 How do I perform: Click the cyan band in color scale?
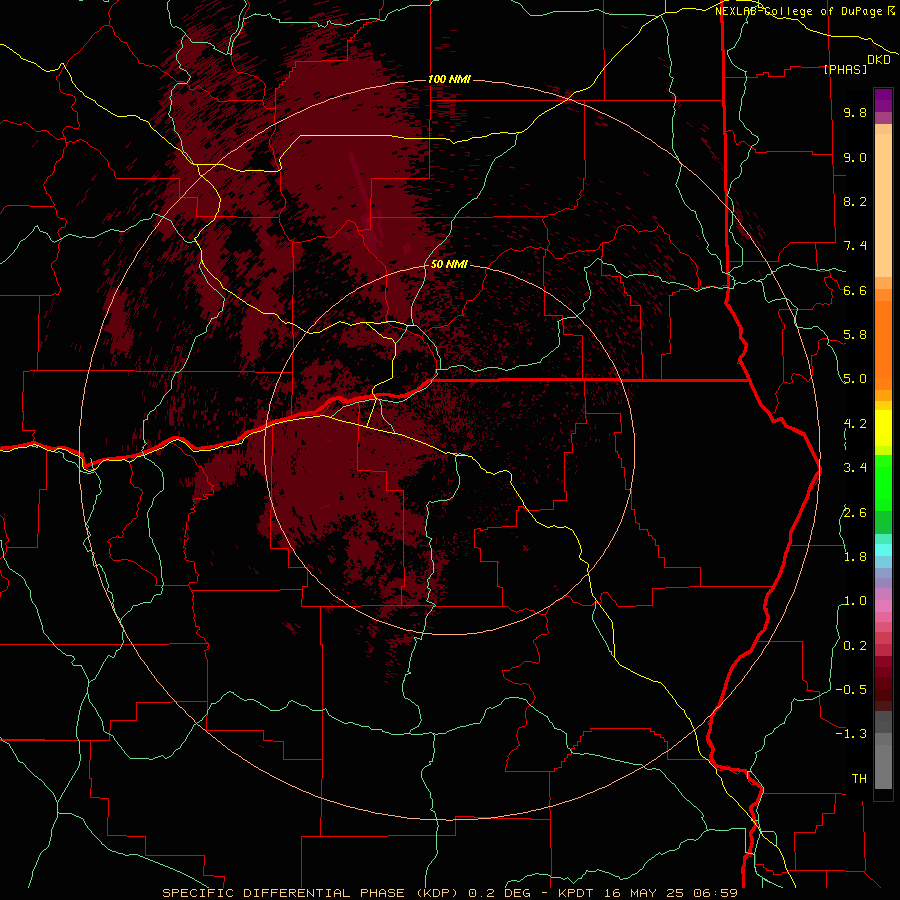[883, 549]
